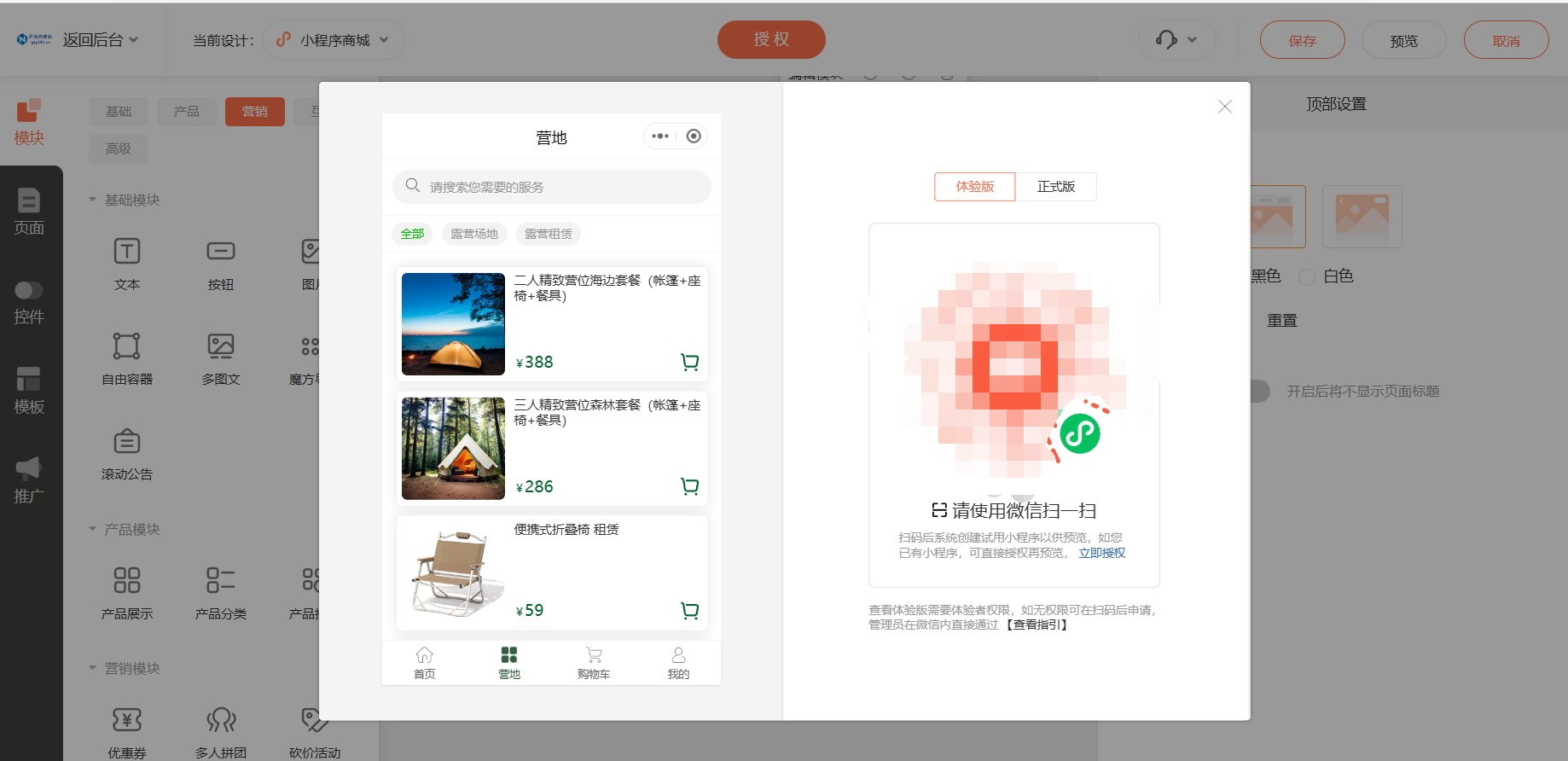Open the 营地 tab in phone preview
The height and width of the screenshot is (761, 1568).
point(509,663)
